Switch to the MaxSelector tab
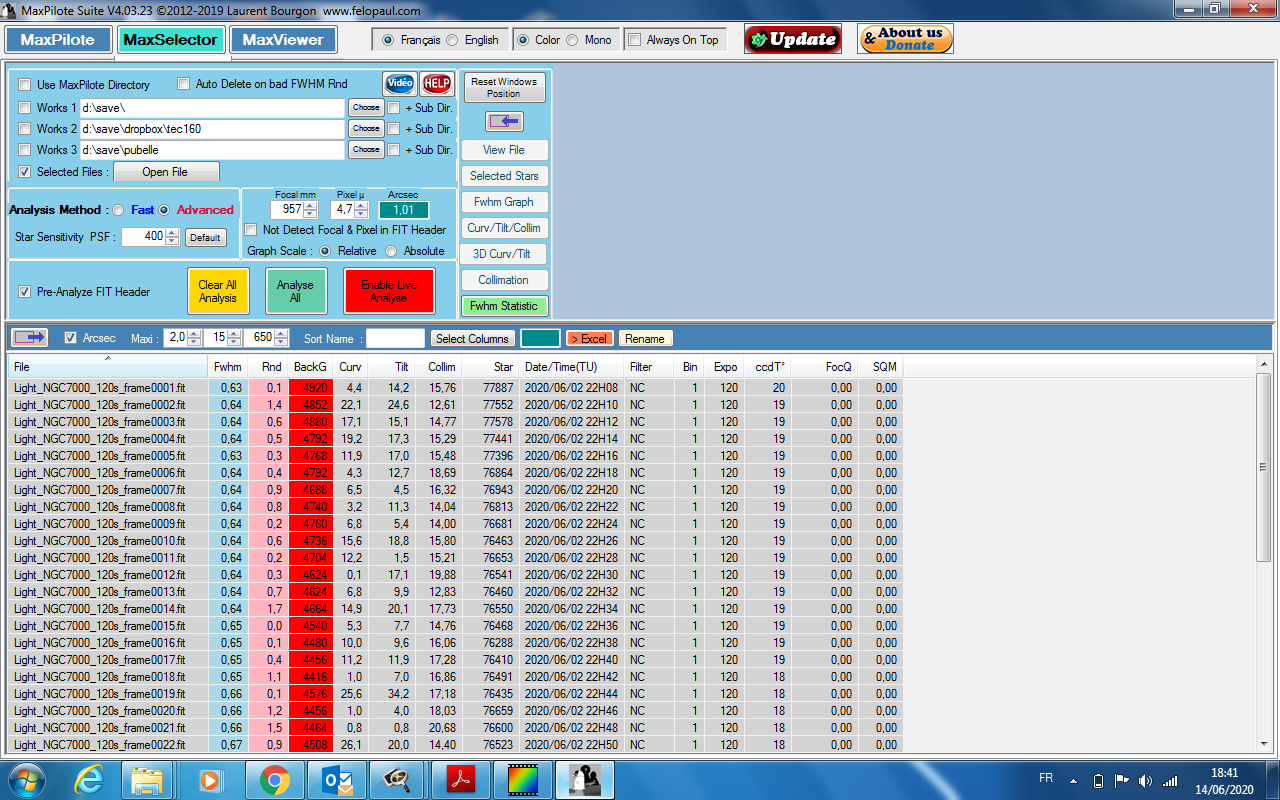The width and height of the screenshot is (1280, 800). pyautogui.click(x=170, y=40)
